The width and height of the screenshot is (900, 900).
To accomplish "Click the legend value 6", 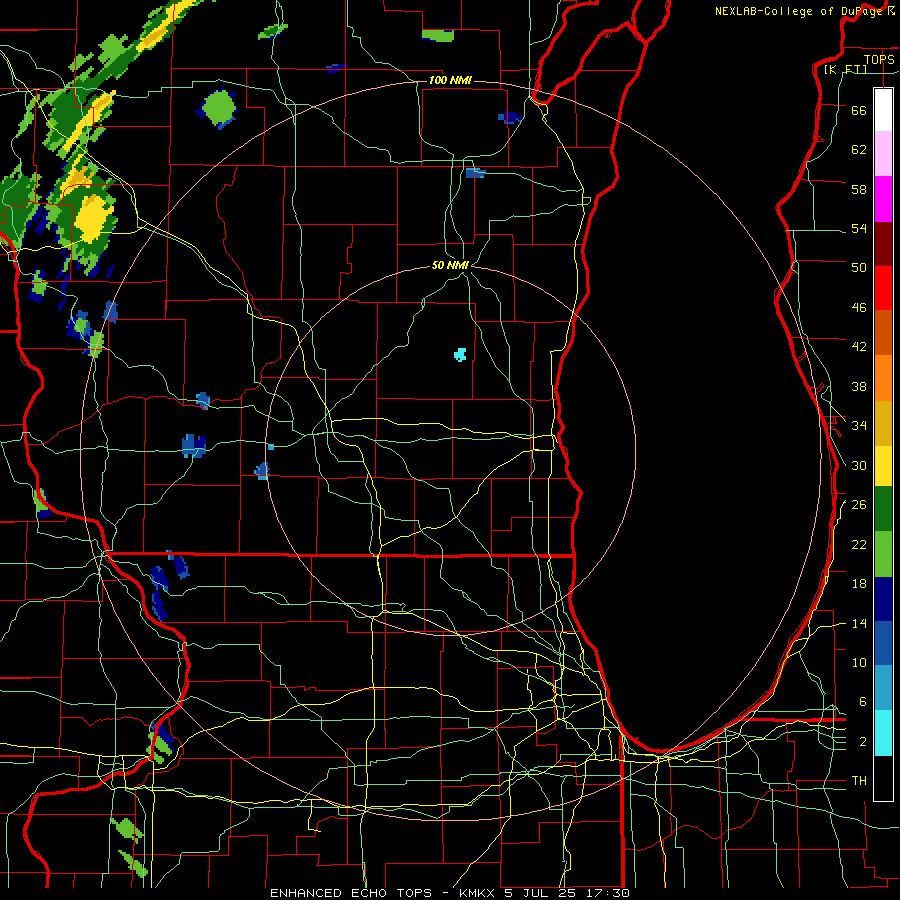I will (862, 702).
